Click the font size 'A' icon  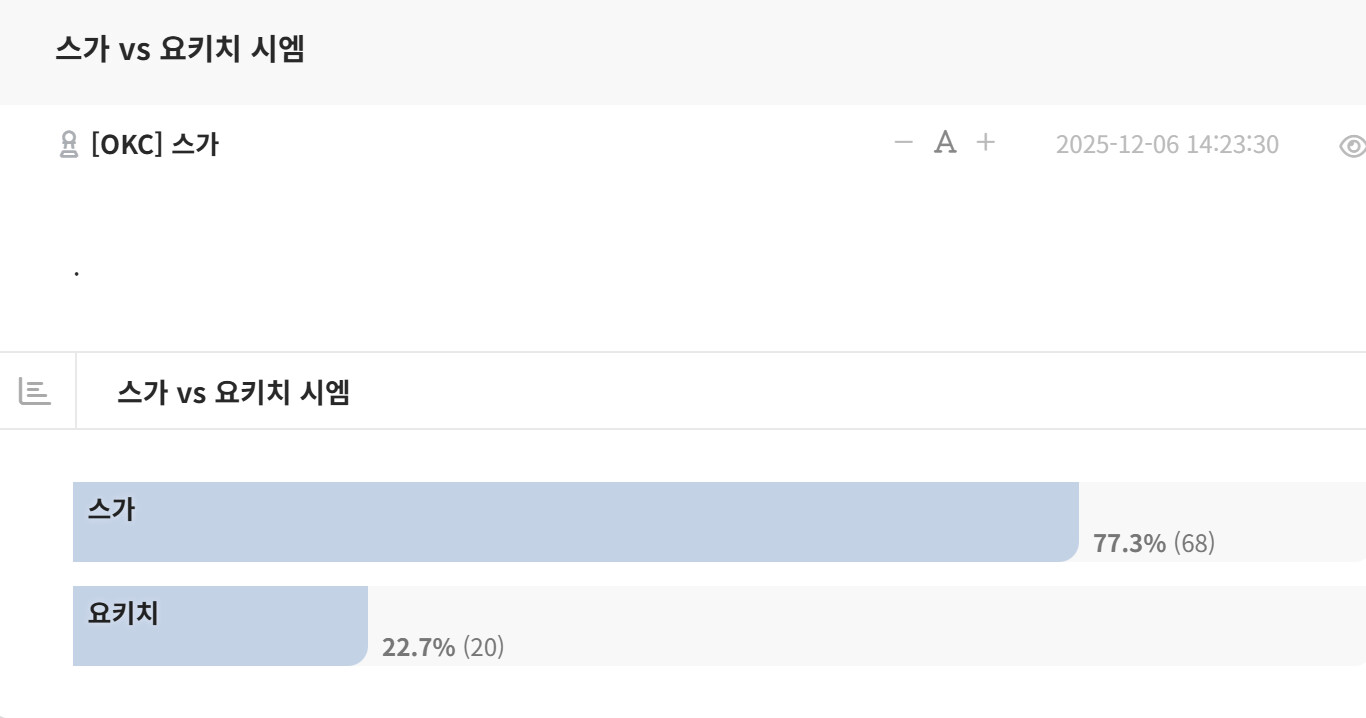pyautogui.click(x=945, y=143)
